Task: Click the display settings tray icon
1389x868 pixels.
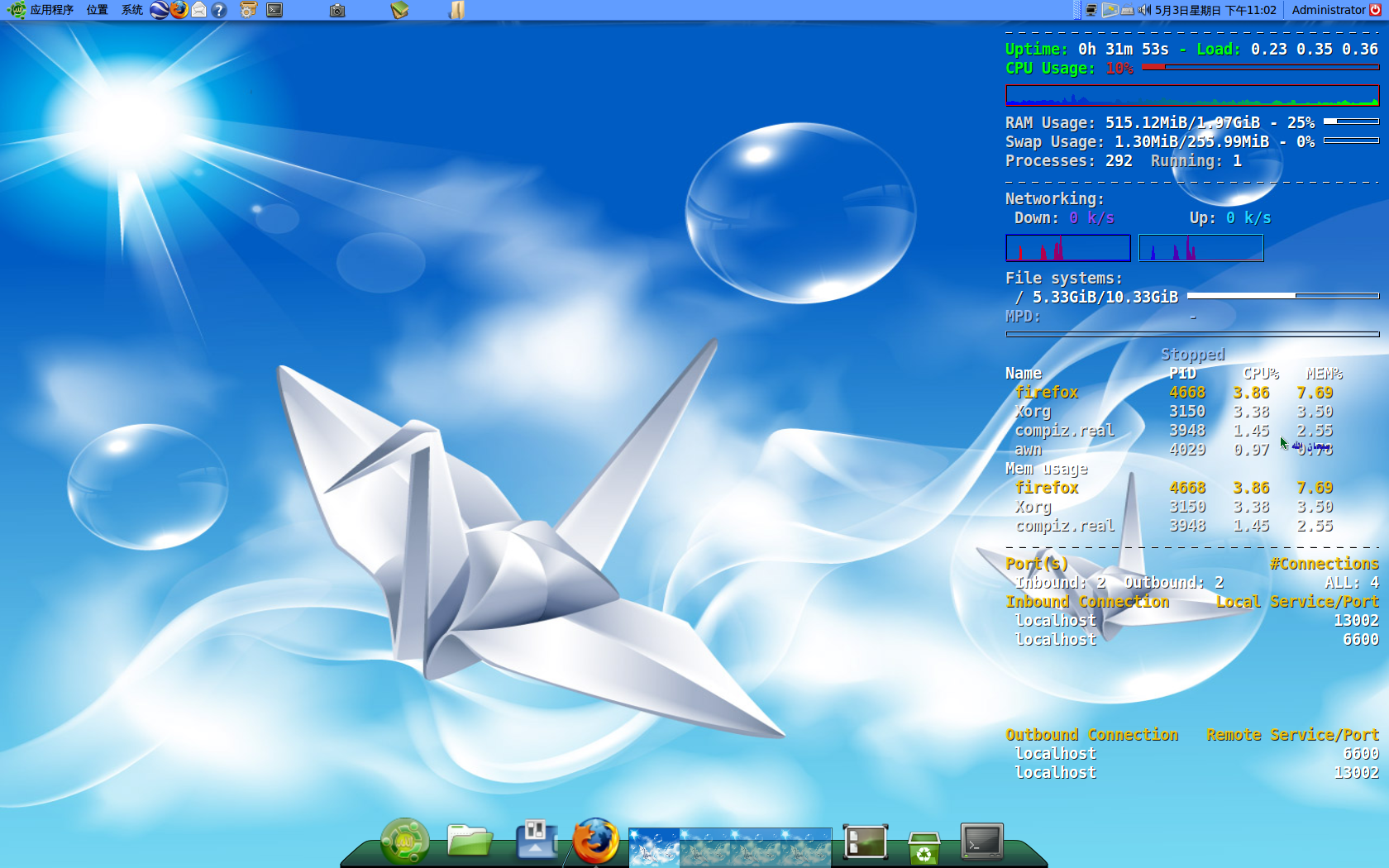Action: click(x=1110, y=10)
